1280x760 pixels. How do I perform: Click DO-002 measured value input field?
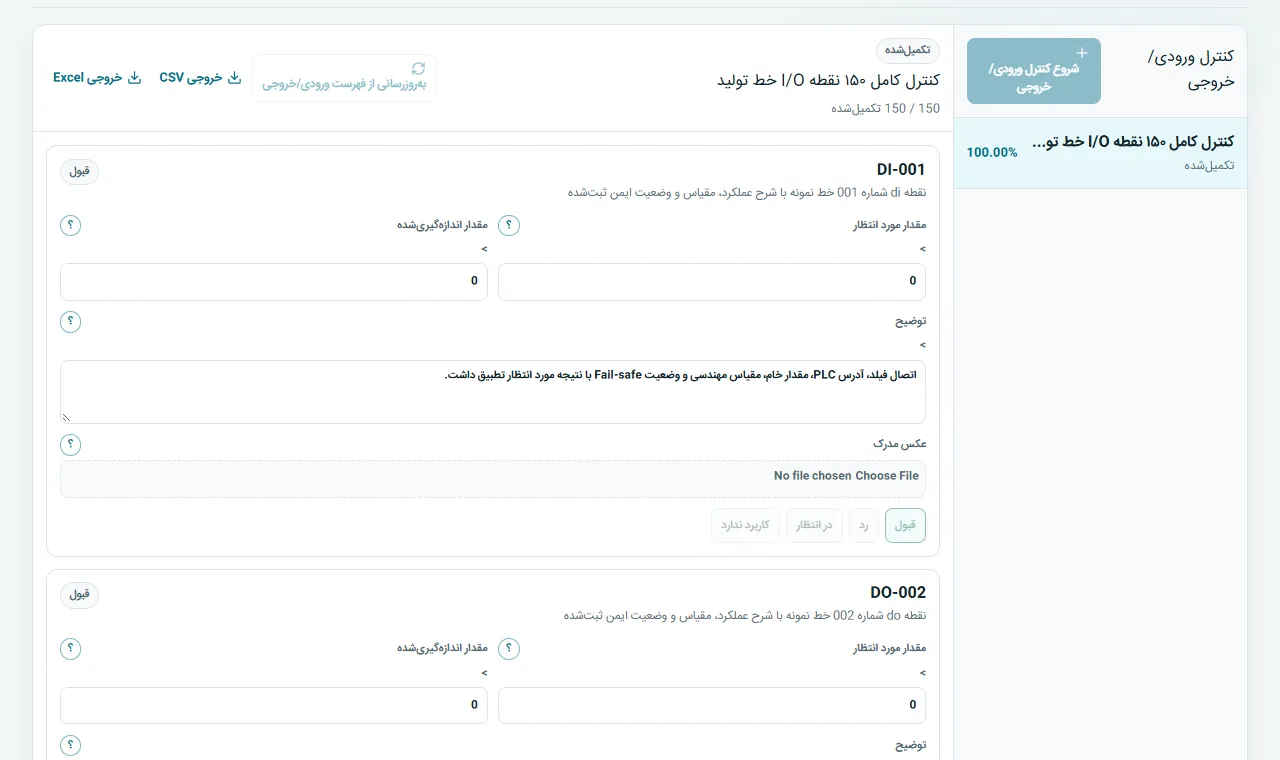point(274,705)
